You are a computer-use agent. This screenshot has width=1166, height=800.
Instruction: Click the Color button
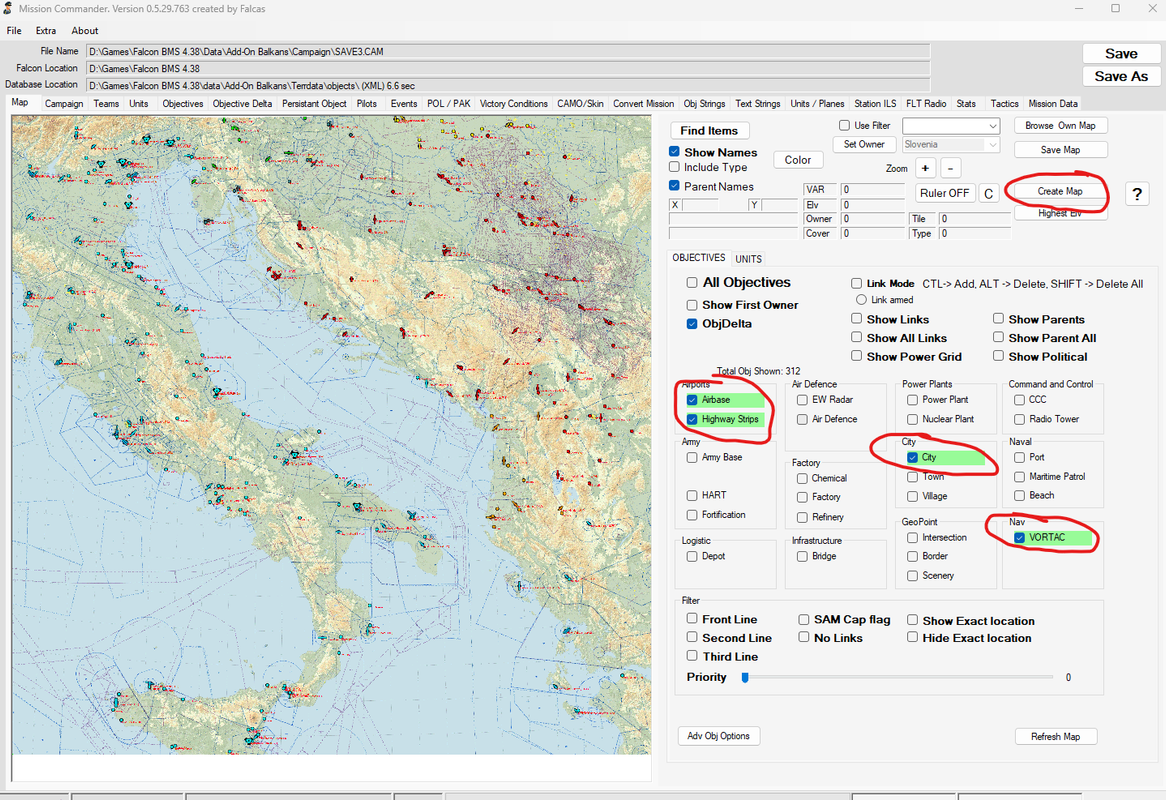[798, 160]
